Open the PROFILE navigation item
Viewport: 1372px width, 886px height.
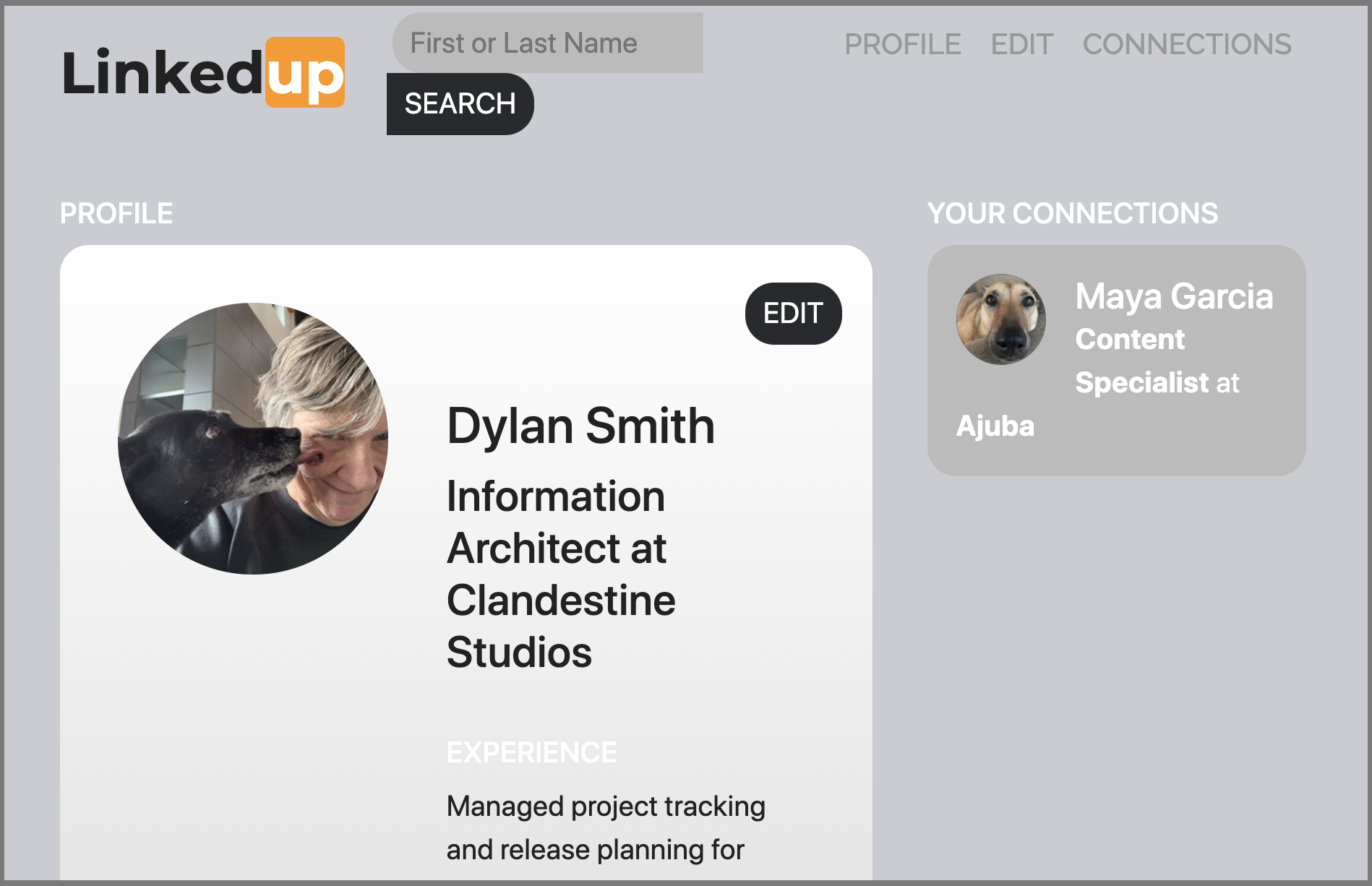(x=903, y=43)
